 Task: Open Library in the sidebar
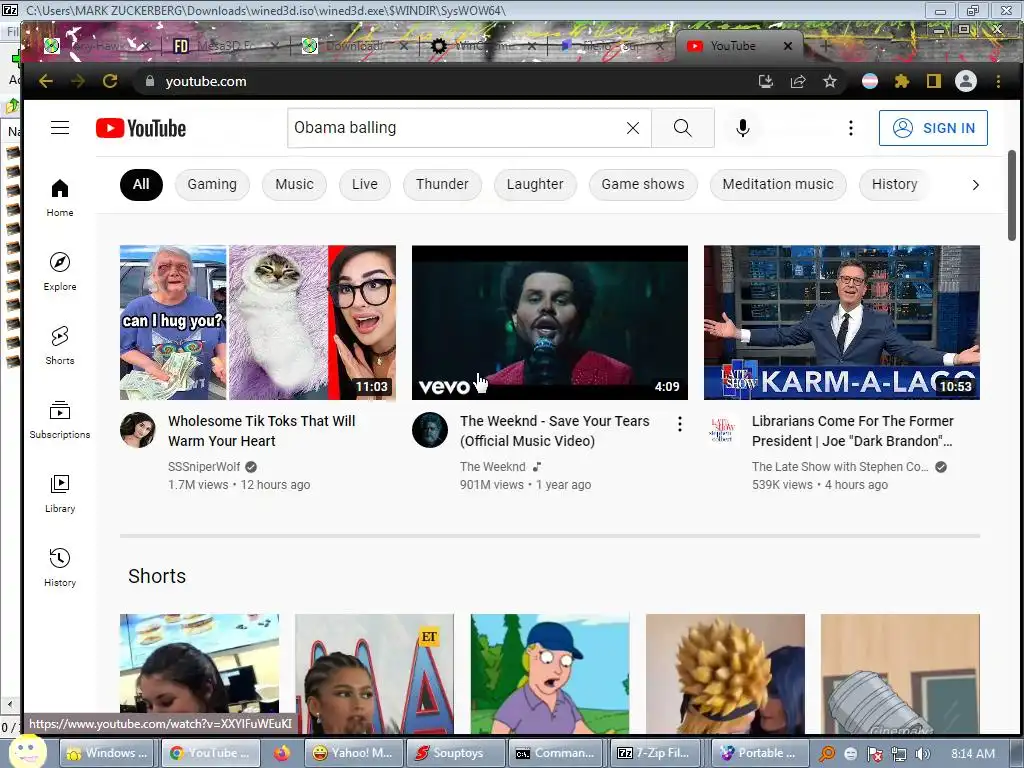tap(60, 493)
